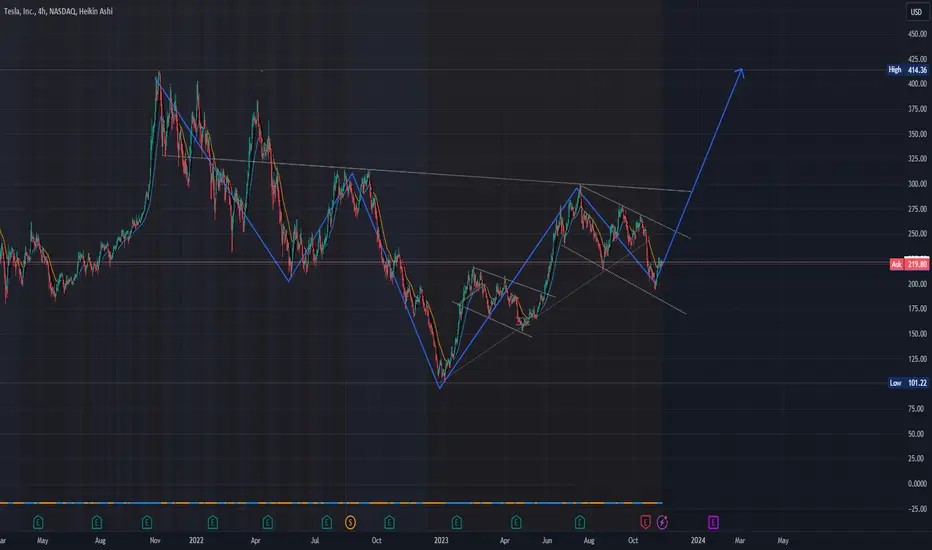Click the Jun label on time axis
Screen dimensions: 932x550
(x=547, y=540)
